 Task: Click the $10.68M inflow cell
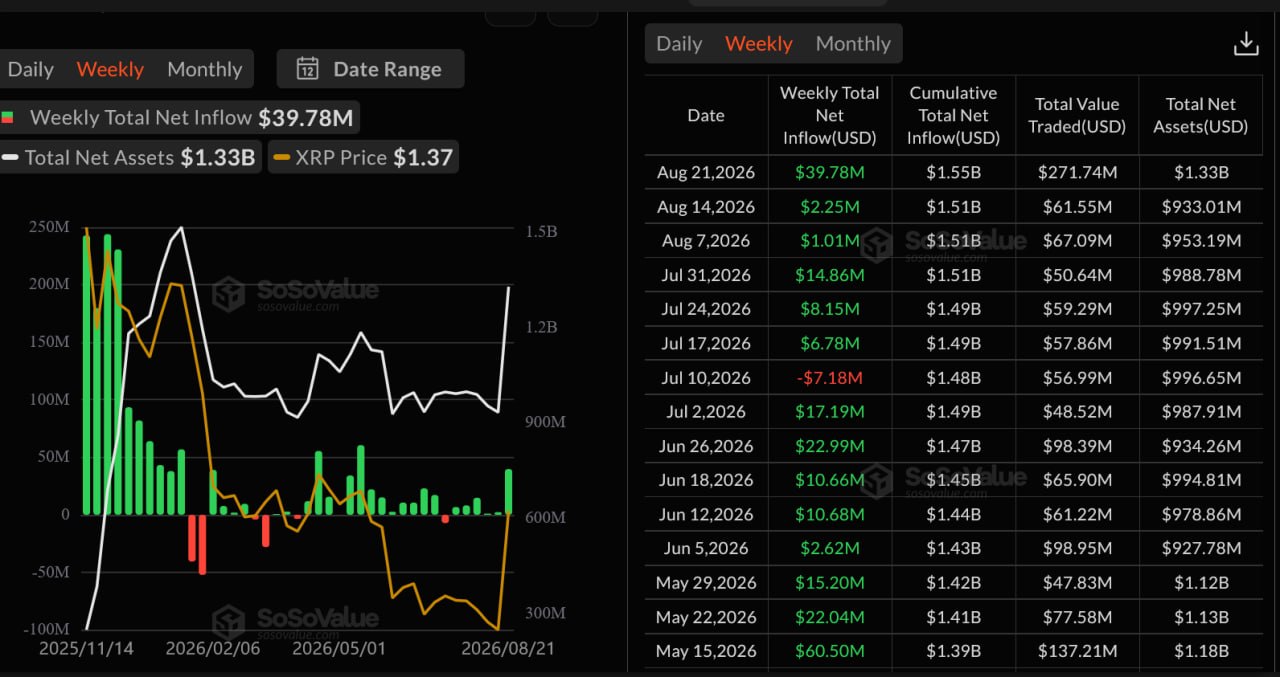tap(830, 514)
